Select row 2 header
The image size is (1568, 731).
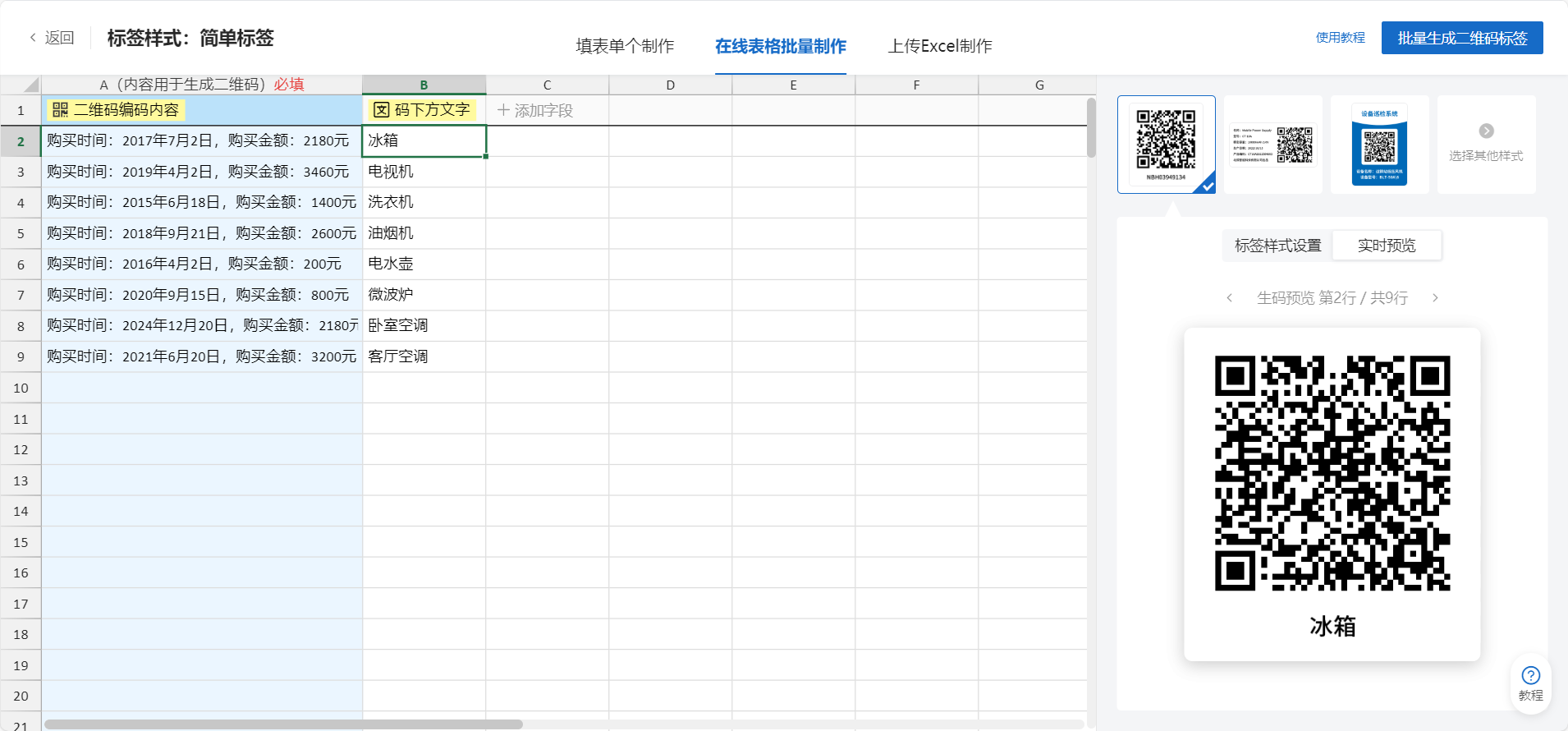[x=21, y=141]
